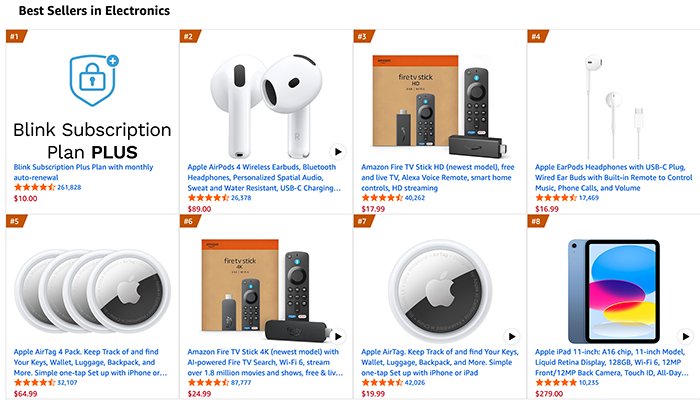This screenshot has height=400, width=700.
Task: Click the #1 rank badge
Action: (15, 37)
